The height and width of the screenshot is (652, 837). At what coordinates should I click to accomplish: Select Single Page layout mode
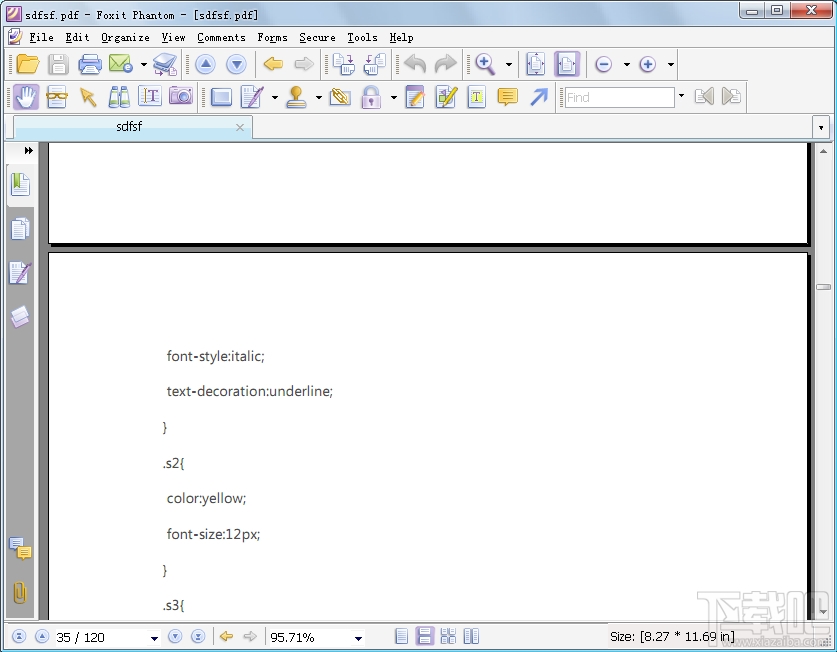[401, 637]
